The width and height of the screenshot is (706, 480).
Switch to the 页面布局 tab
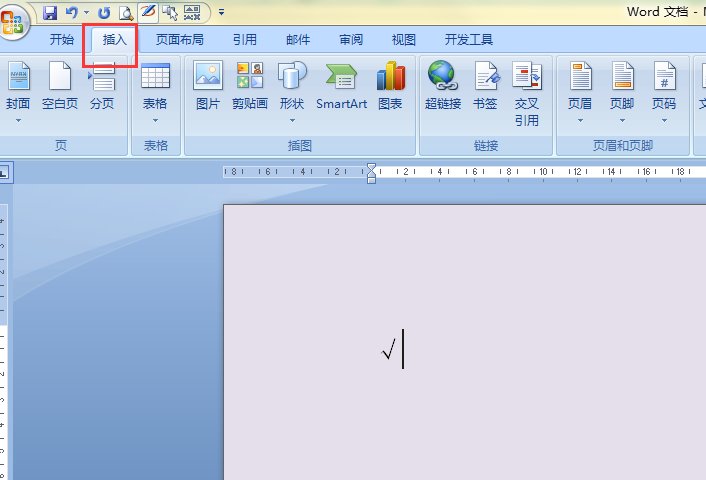(x=180, y=40)
